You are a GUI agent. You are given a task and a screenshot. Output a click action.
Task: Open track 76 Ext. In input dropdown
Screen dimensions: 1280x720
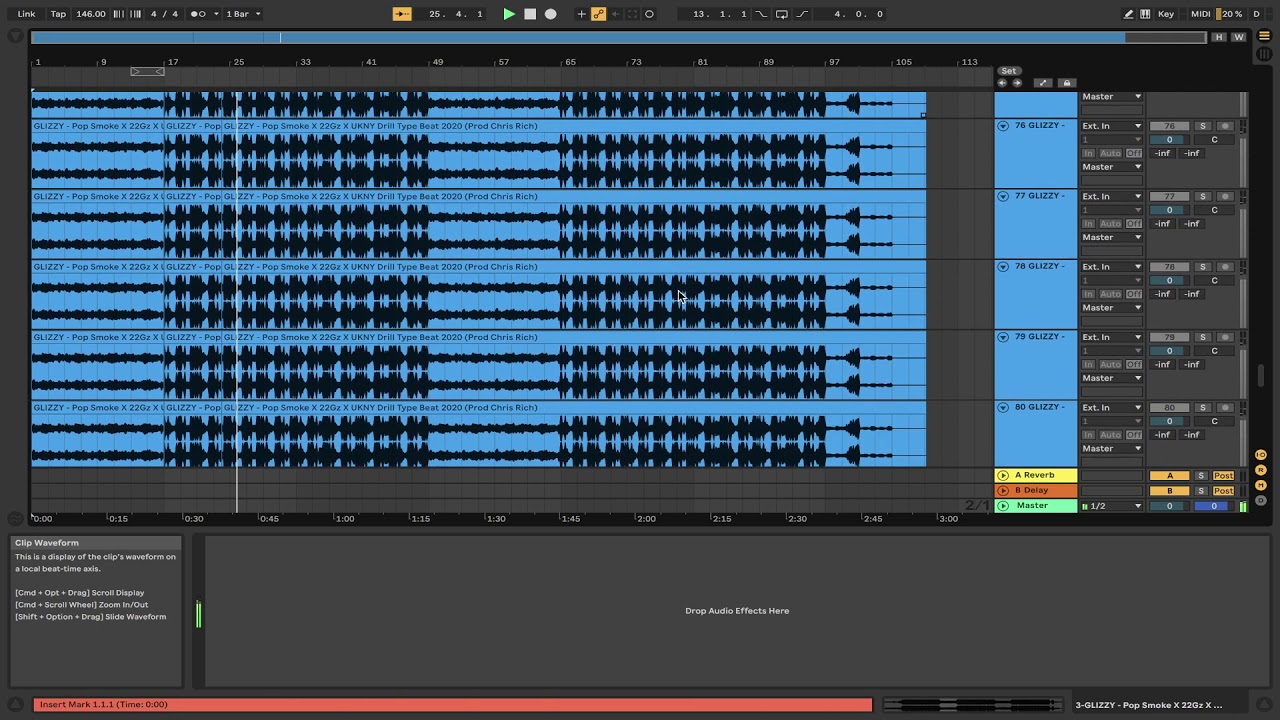[x=1111, y=126]
